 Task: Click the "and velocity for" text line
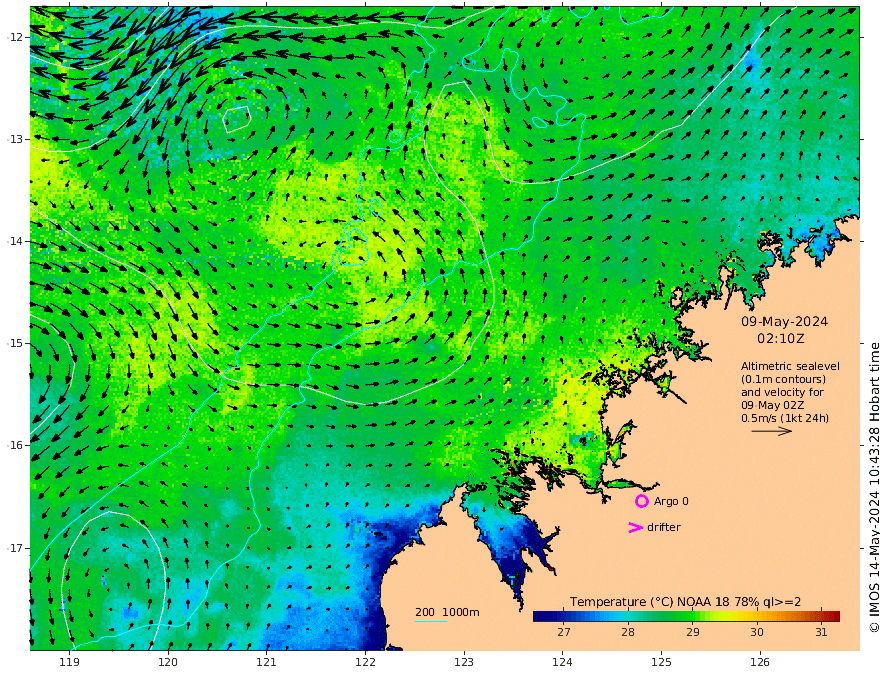click(782, 392)
